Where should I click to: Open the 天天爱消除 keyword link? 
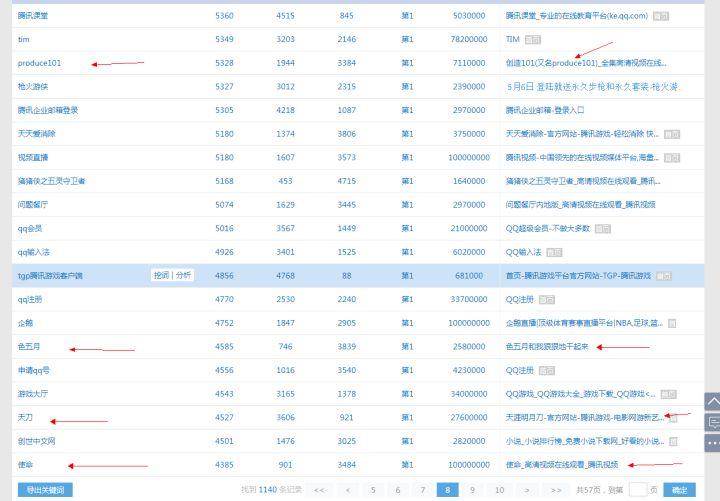36,134
